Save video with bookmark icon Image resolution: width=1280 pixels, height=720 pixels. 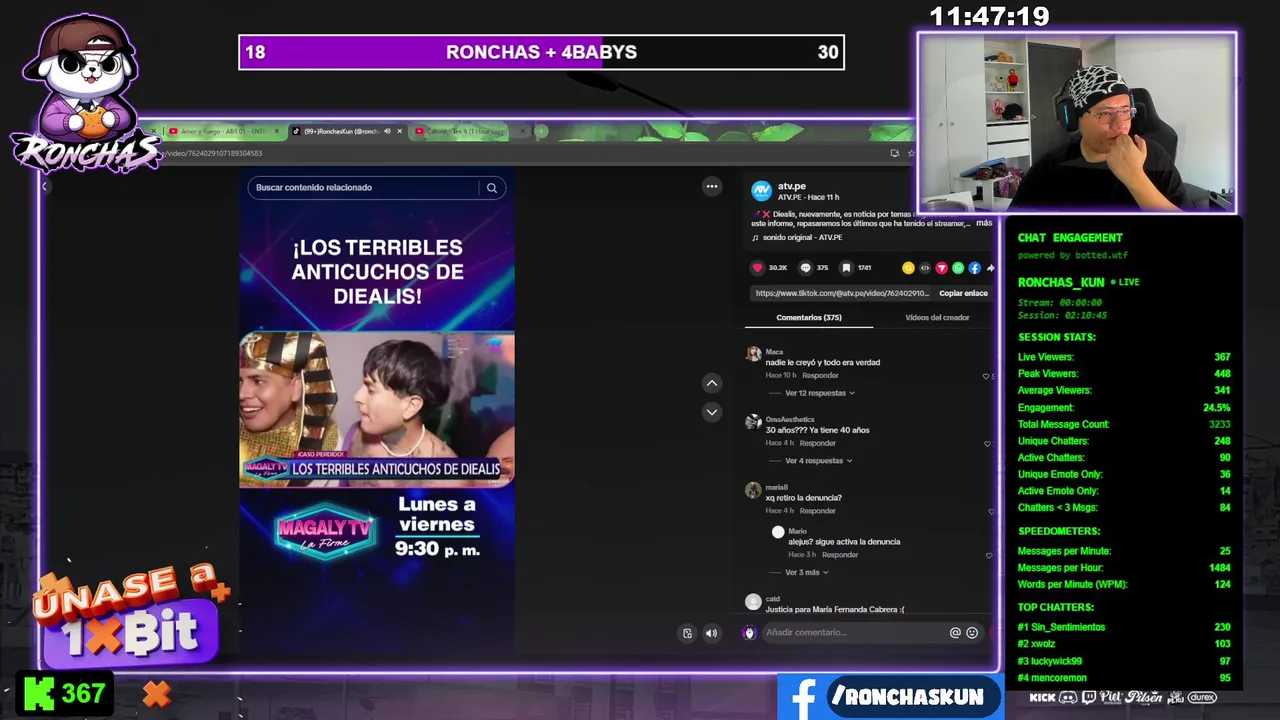846,268
